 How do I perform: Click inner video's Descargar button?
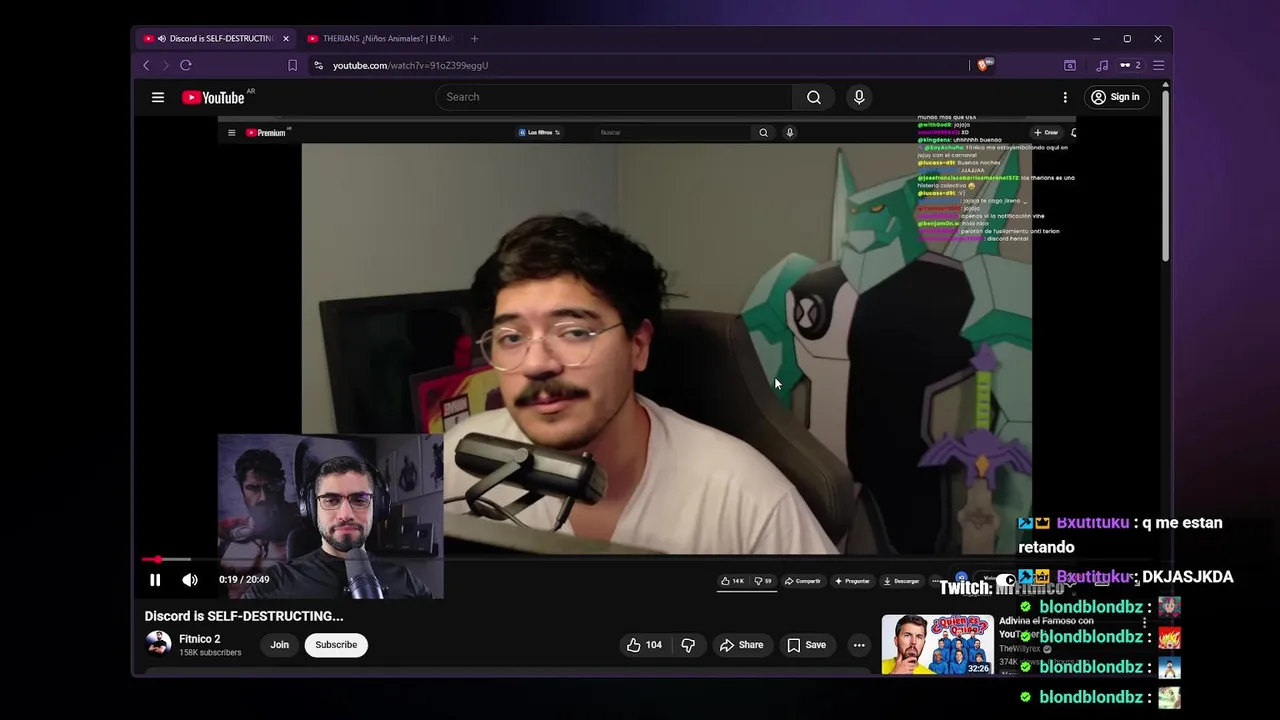pyautogui.click(x=901, y=581)
